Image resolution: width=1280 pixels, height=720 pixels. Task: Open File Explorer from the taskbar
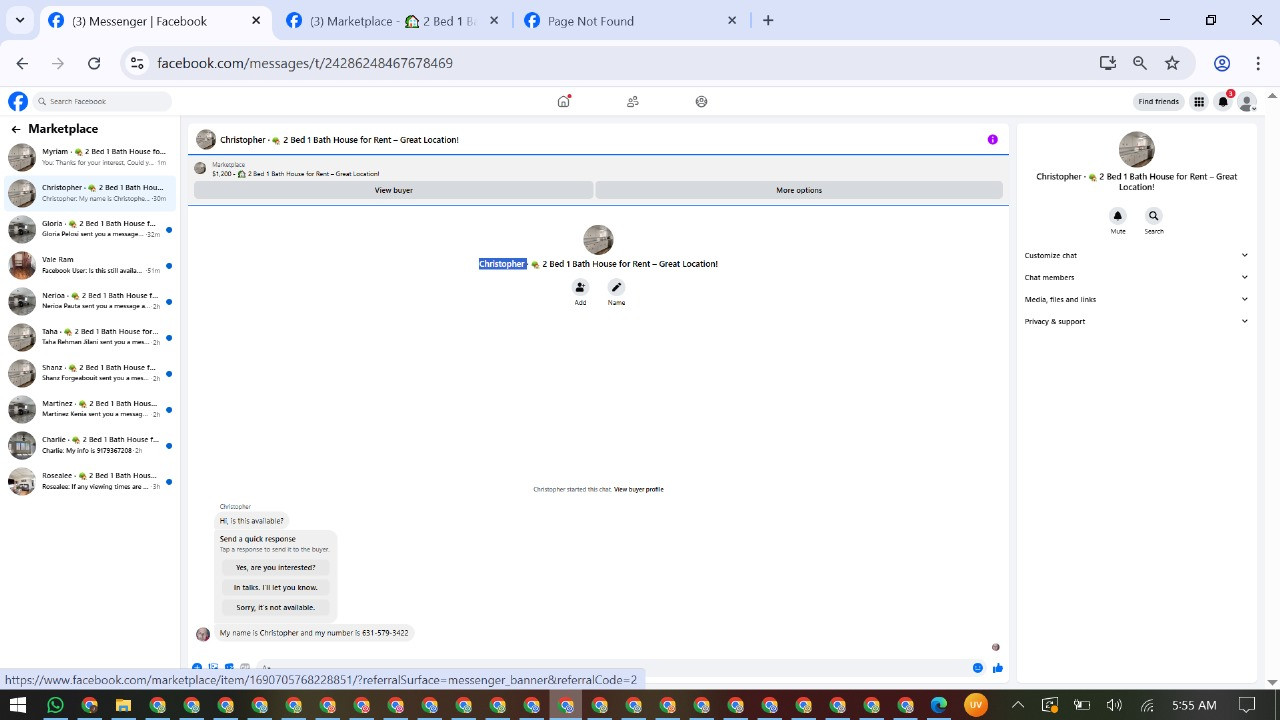(x=123, y=705)
